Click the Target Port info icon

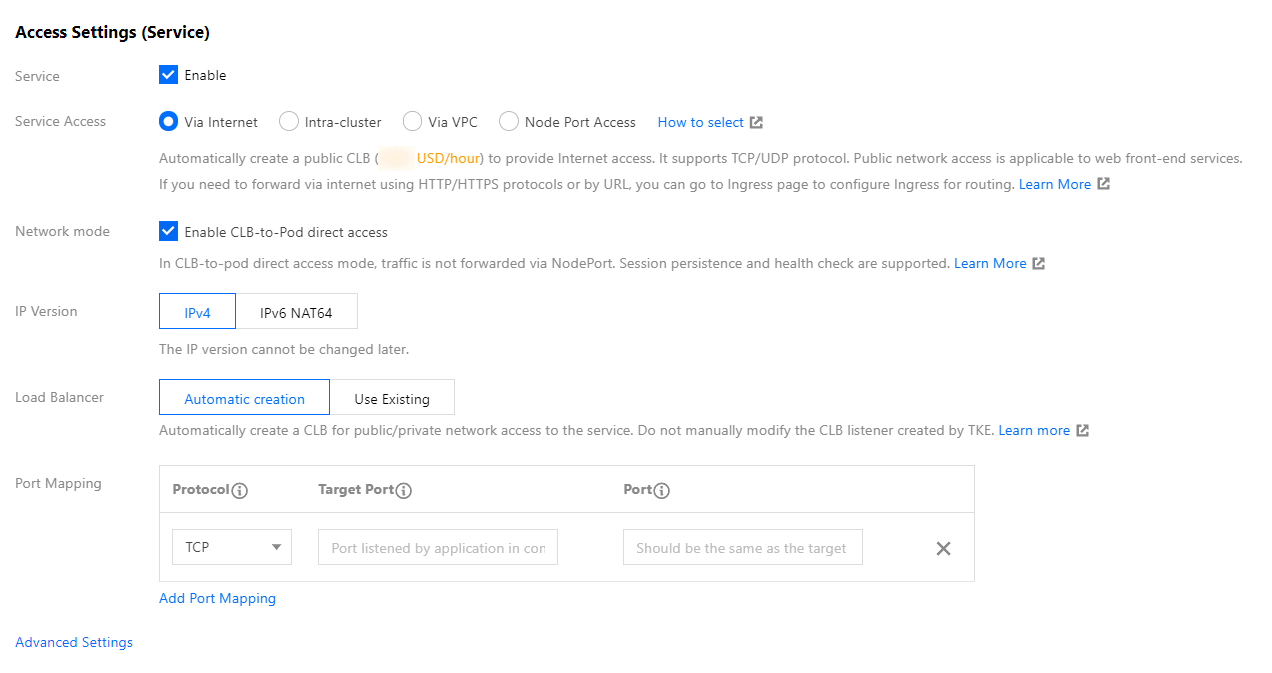(x=404, y=491)
